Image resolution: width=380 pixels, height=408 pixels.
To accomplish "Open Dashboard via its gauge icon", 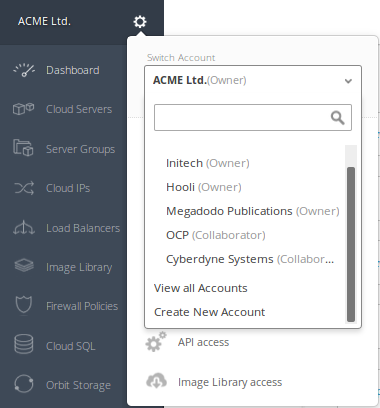I will (x=24, y=70).
